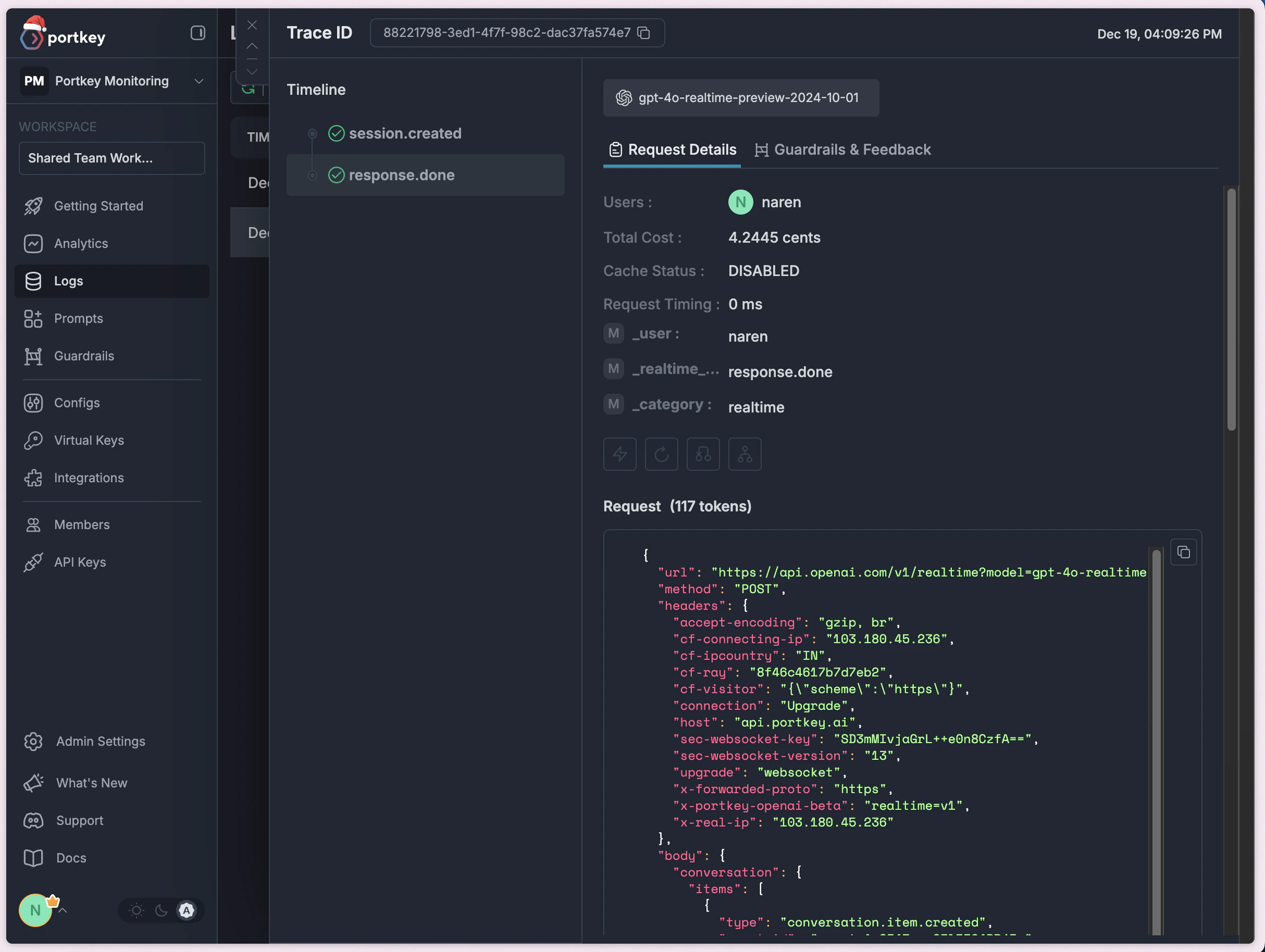
Task: Copy the Trace ID to clipboard
Action: (x=644, y=33)
